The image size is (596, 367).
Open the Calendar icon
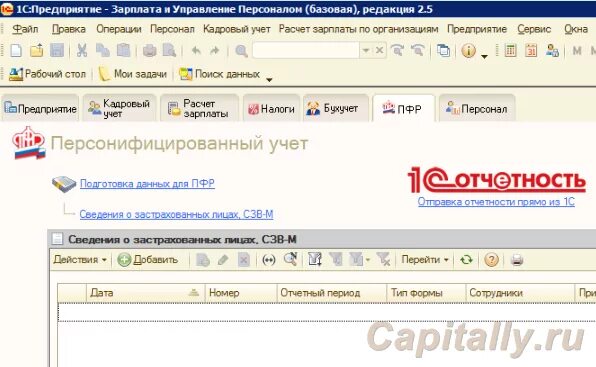(x=531, y=50)
